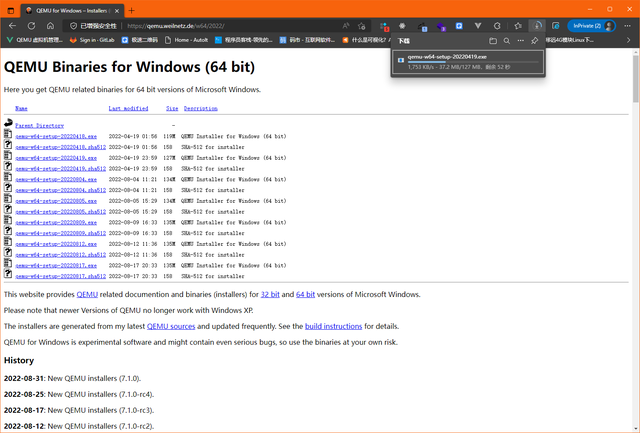The height and width of the screenshot is (433, 640).
Task: Sort listing by Size column
Action: tap(172, 108)
